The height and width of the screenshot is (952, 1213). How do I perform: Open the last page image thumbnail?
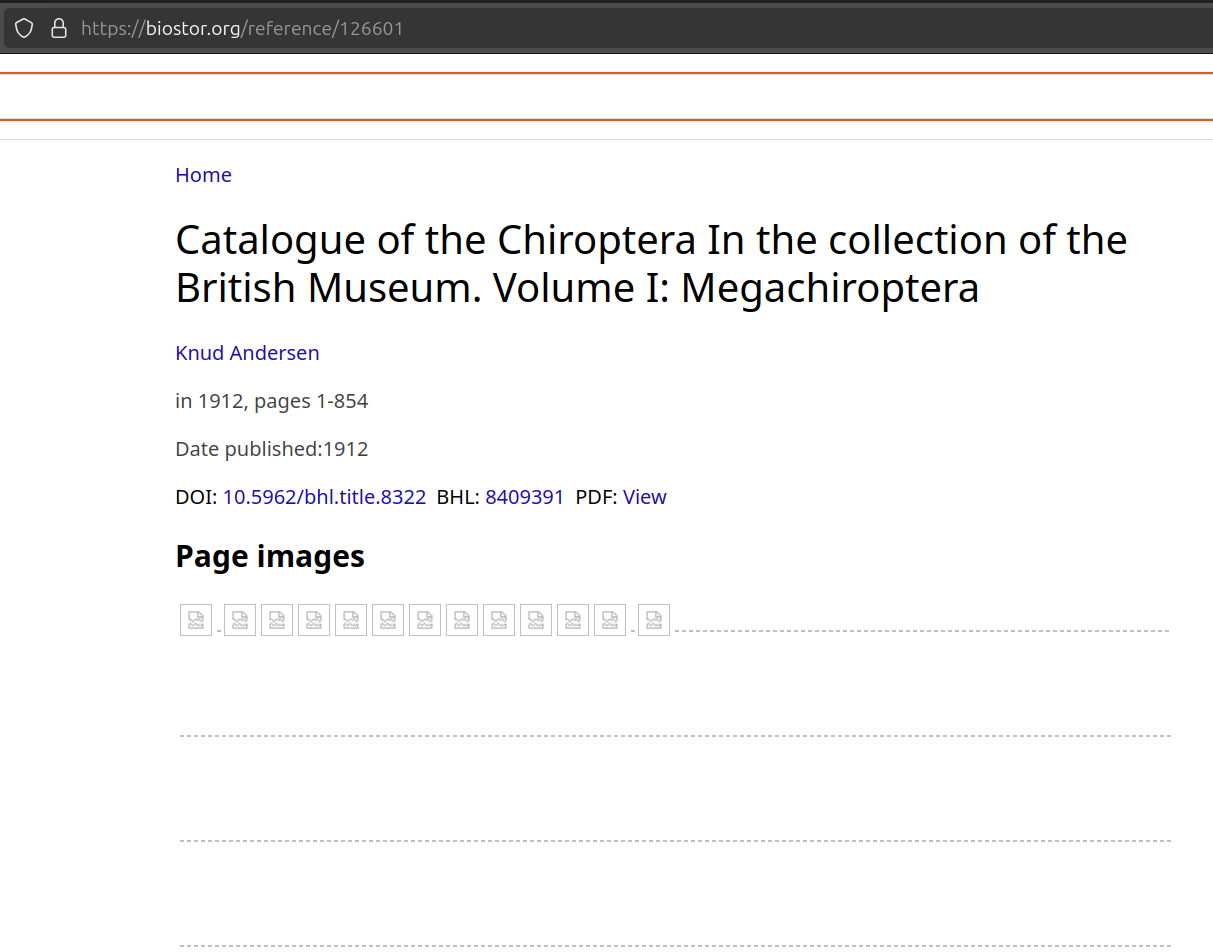point(654,620)
